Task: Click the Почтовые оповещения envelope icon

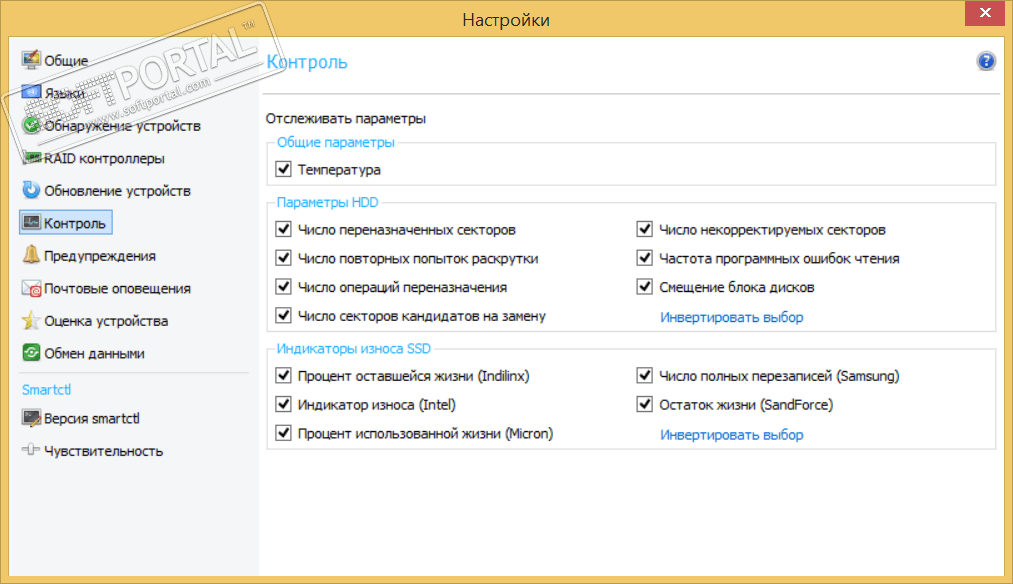Action: (x=30, y=288)
